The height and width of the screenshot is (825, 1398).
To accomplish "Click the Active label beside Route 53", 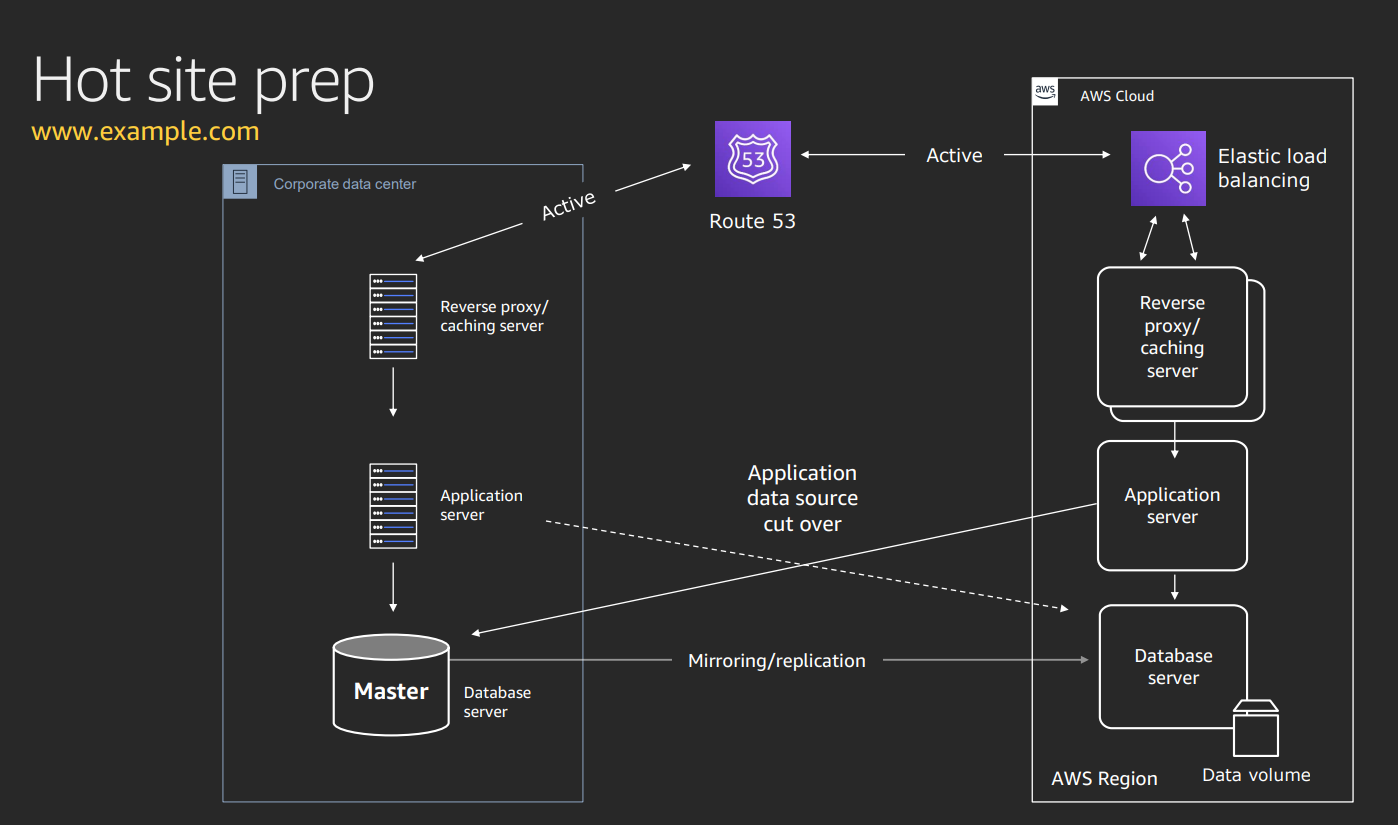I will [x=954, y=155].
